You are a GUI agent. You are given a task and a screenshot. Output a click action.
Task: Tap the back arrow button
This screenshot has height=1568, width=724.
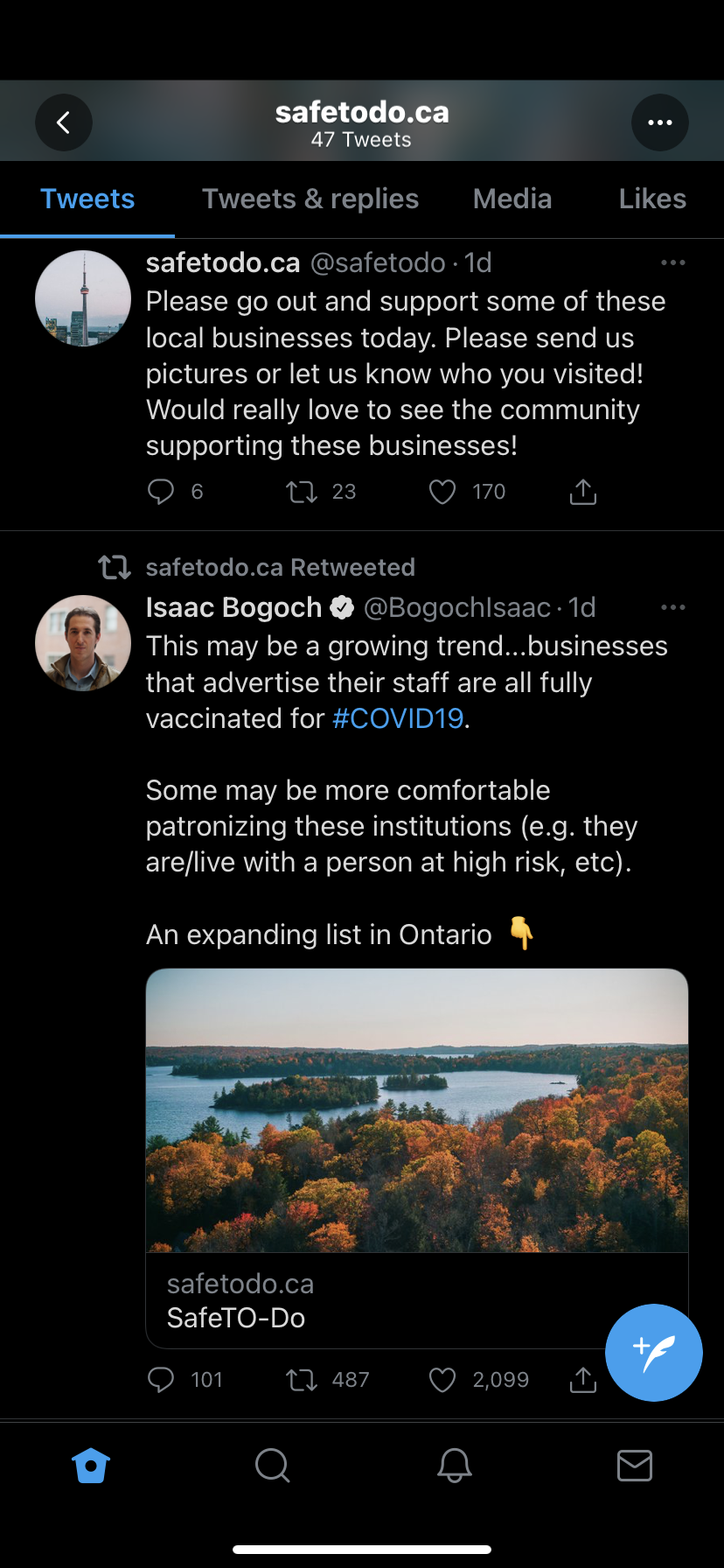(x=63, y=122)
